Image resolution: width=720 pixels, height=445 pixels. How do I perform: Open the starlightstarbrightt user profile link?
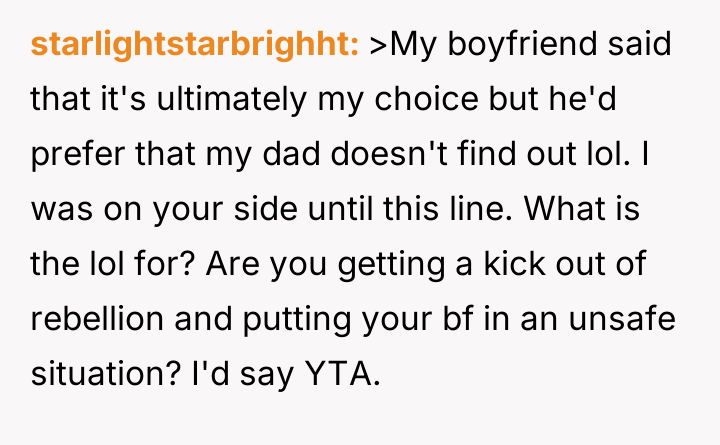195,46
